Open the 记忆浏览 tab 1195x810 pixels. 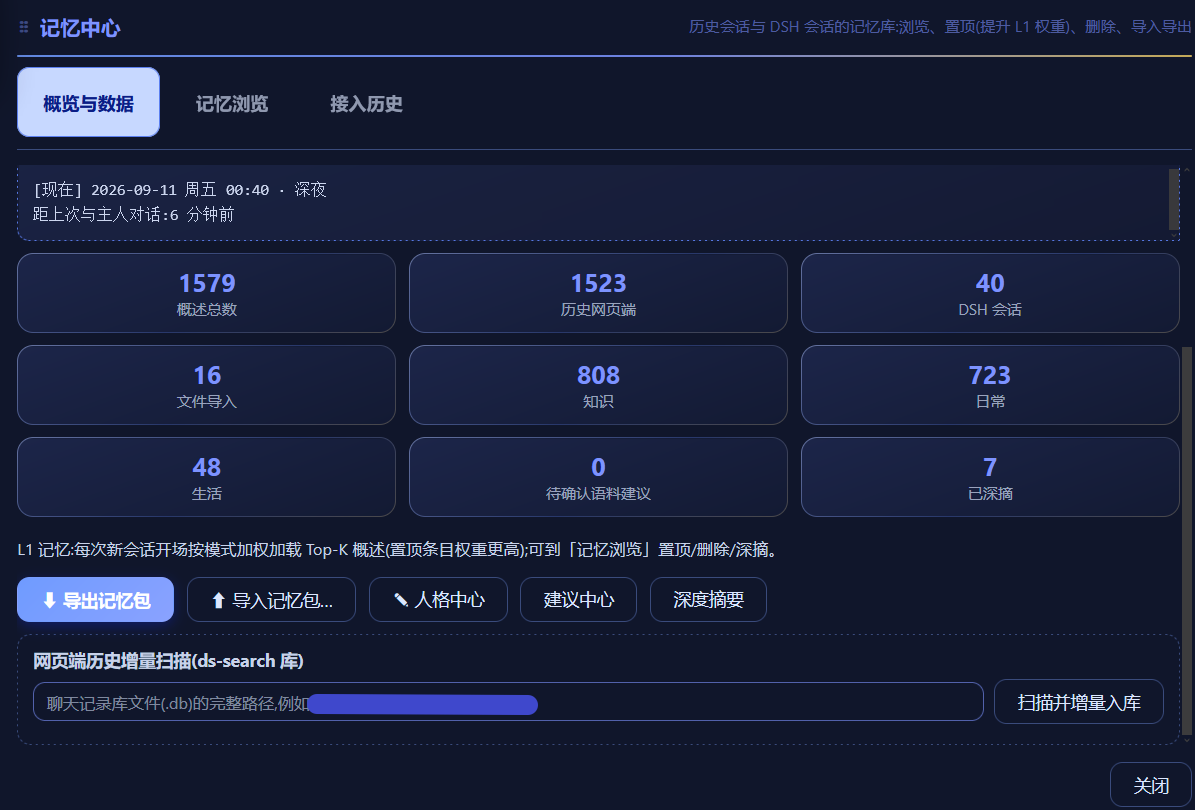tap(232, 104)
